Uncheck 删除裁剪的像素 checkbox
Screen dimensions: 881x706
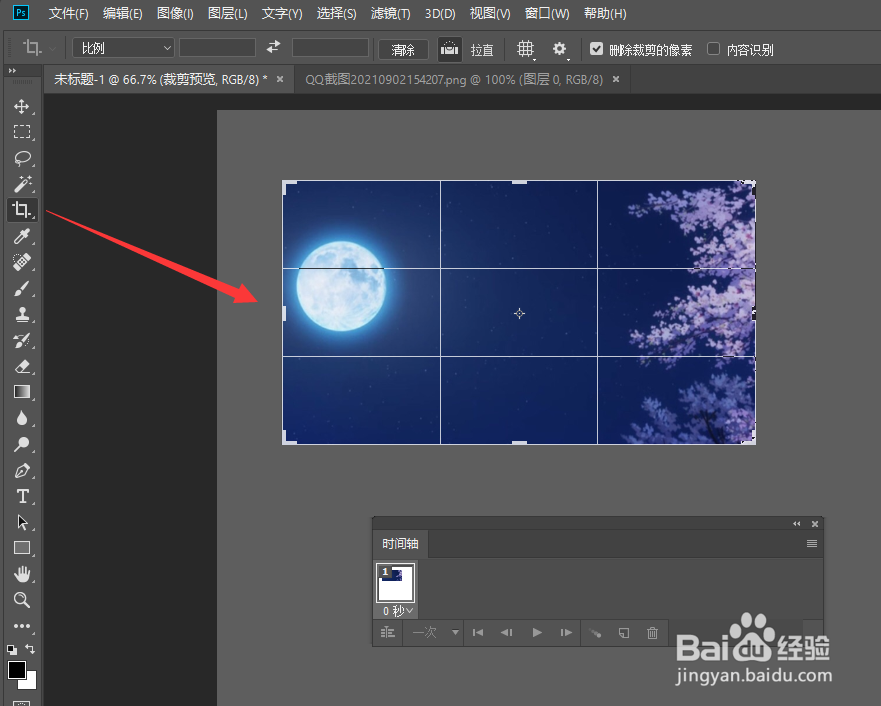(x=596, y=49)
